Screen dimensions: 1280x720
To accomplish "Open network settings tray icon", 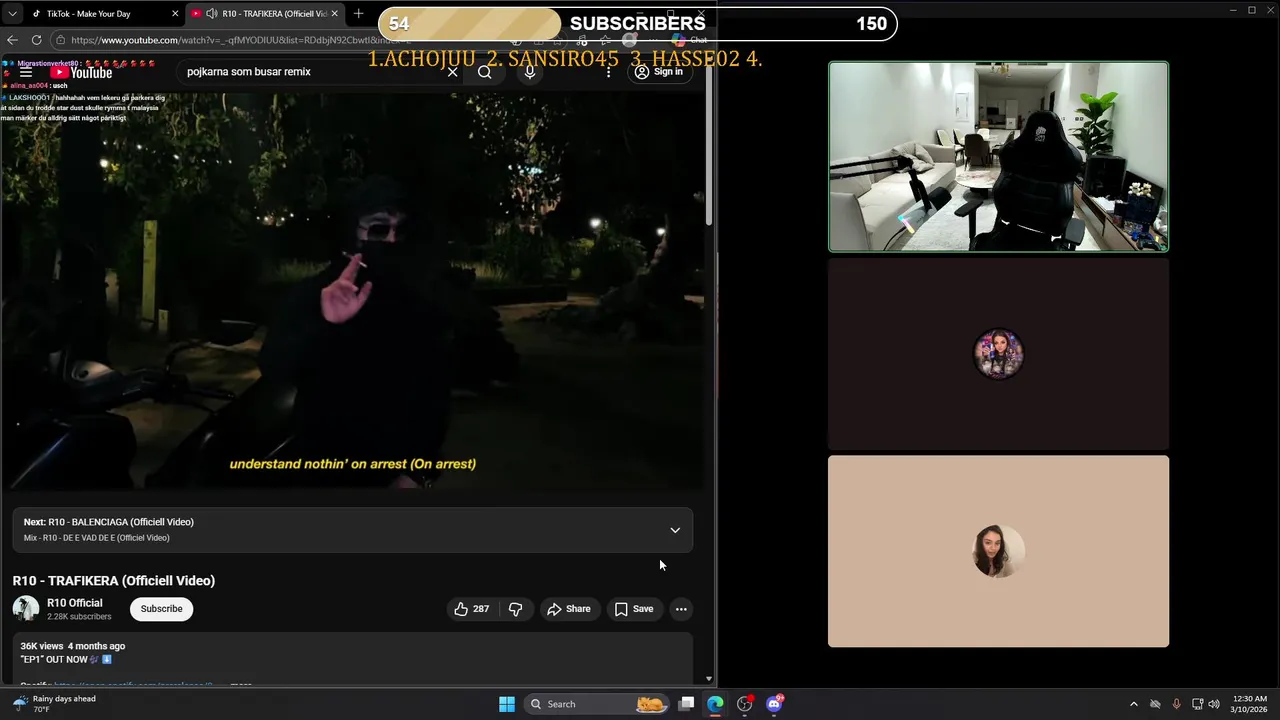I will 1197,704.
